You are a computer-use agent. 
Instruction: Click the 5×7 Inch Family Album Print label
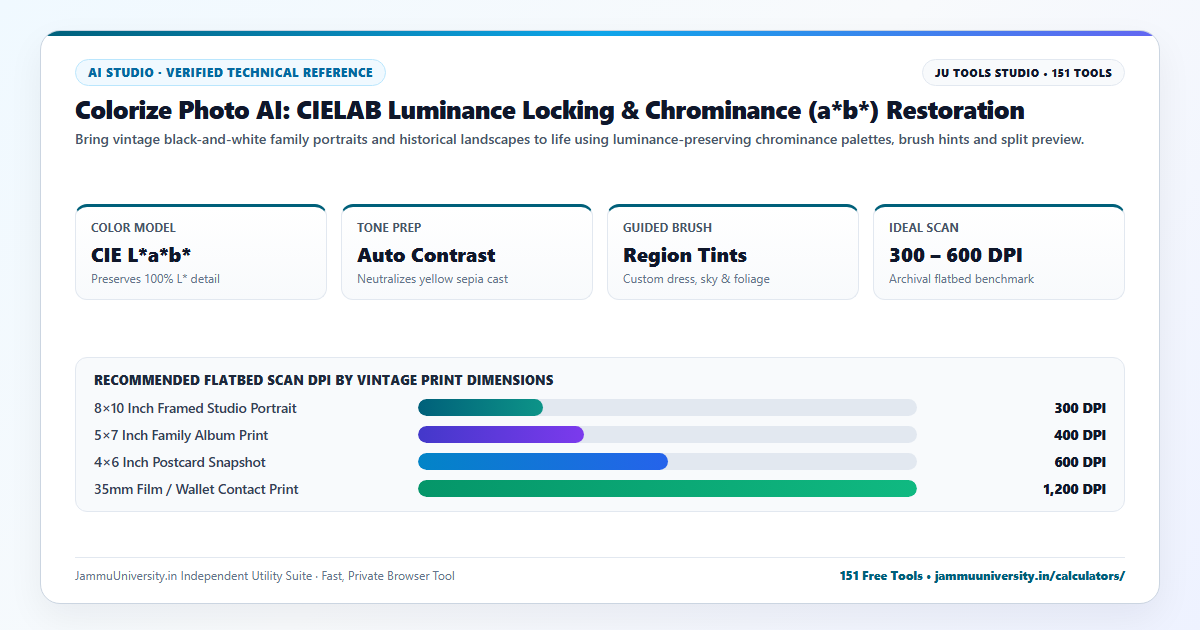[x=181, y=435]
